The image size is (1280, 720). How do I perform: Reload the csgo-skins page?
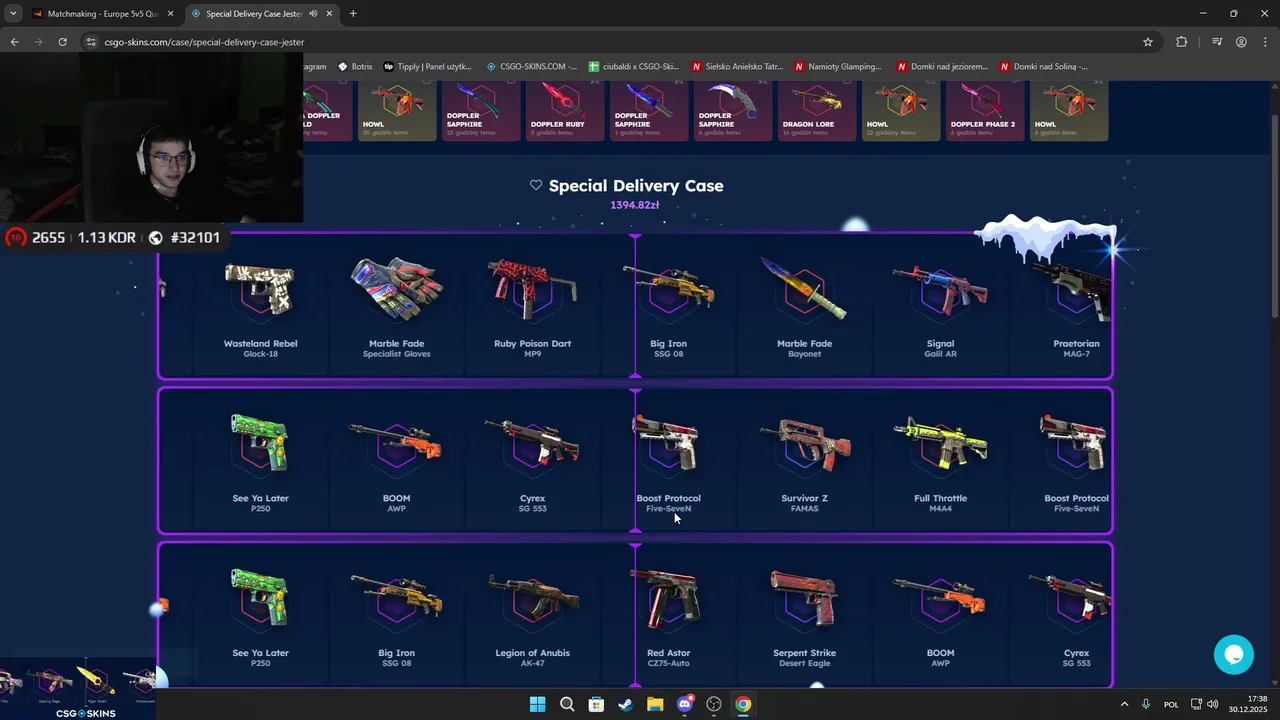[62, 42]
